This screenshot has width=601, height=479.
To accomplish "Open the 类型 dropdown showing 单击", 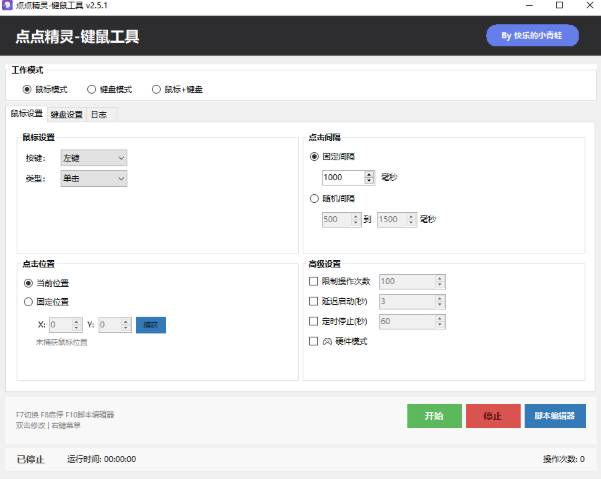I will [94, 179].
